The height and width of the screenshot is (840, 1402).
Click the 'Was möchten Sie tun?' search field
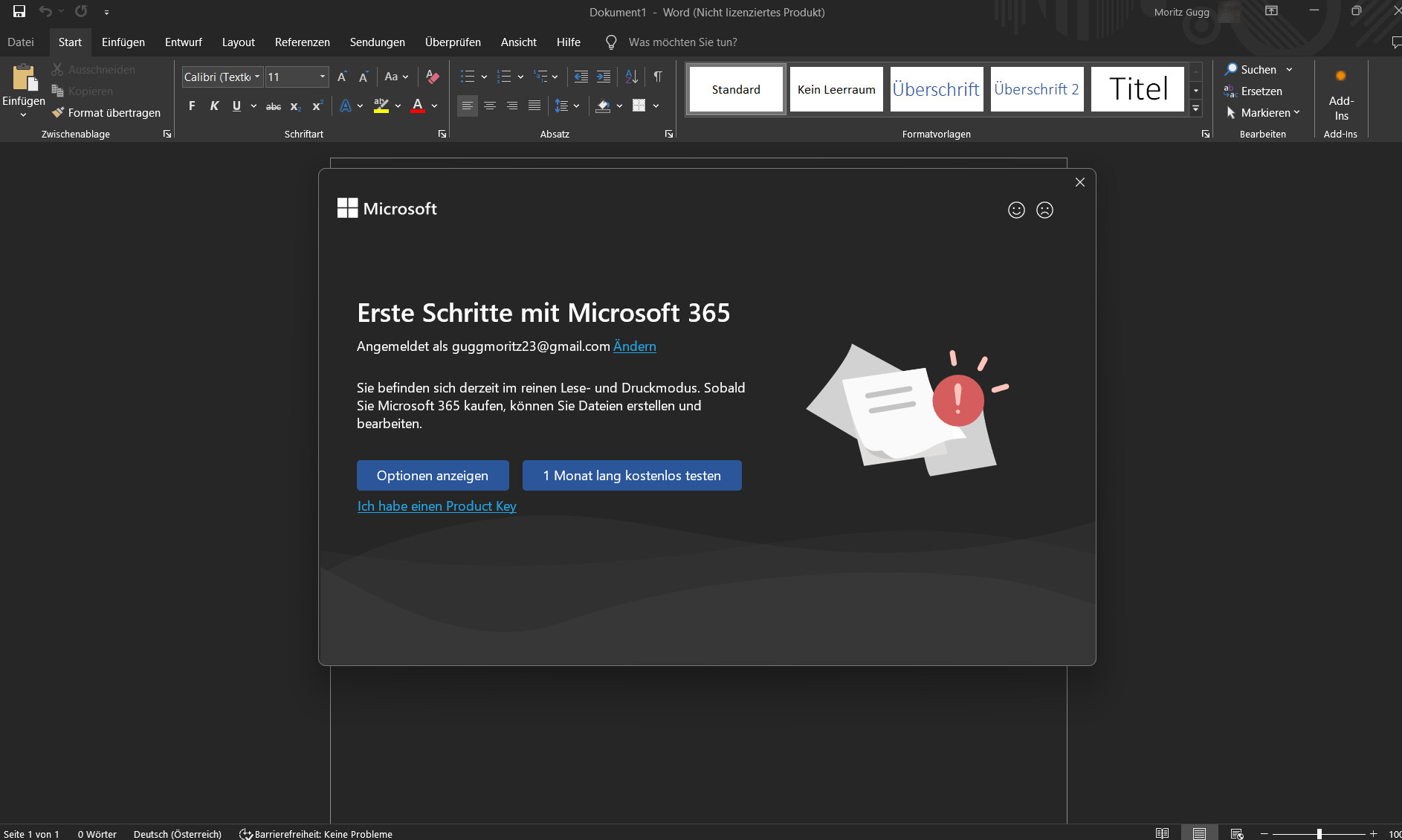coord(682,42)
